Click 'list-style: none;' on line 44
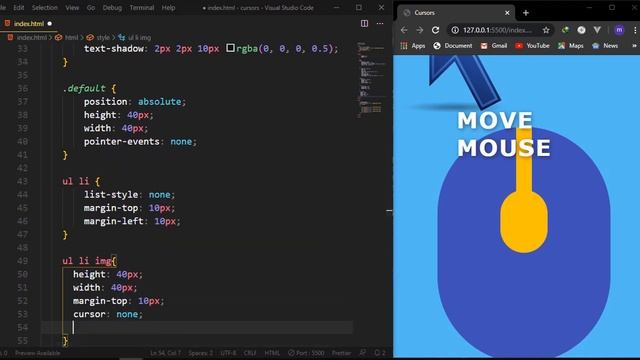 (129, 195)
